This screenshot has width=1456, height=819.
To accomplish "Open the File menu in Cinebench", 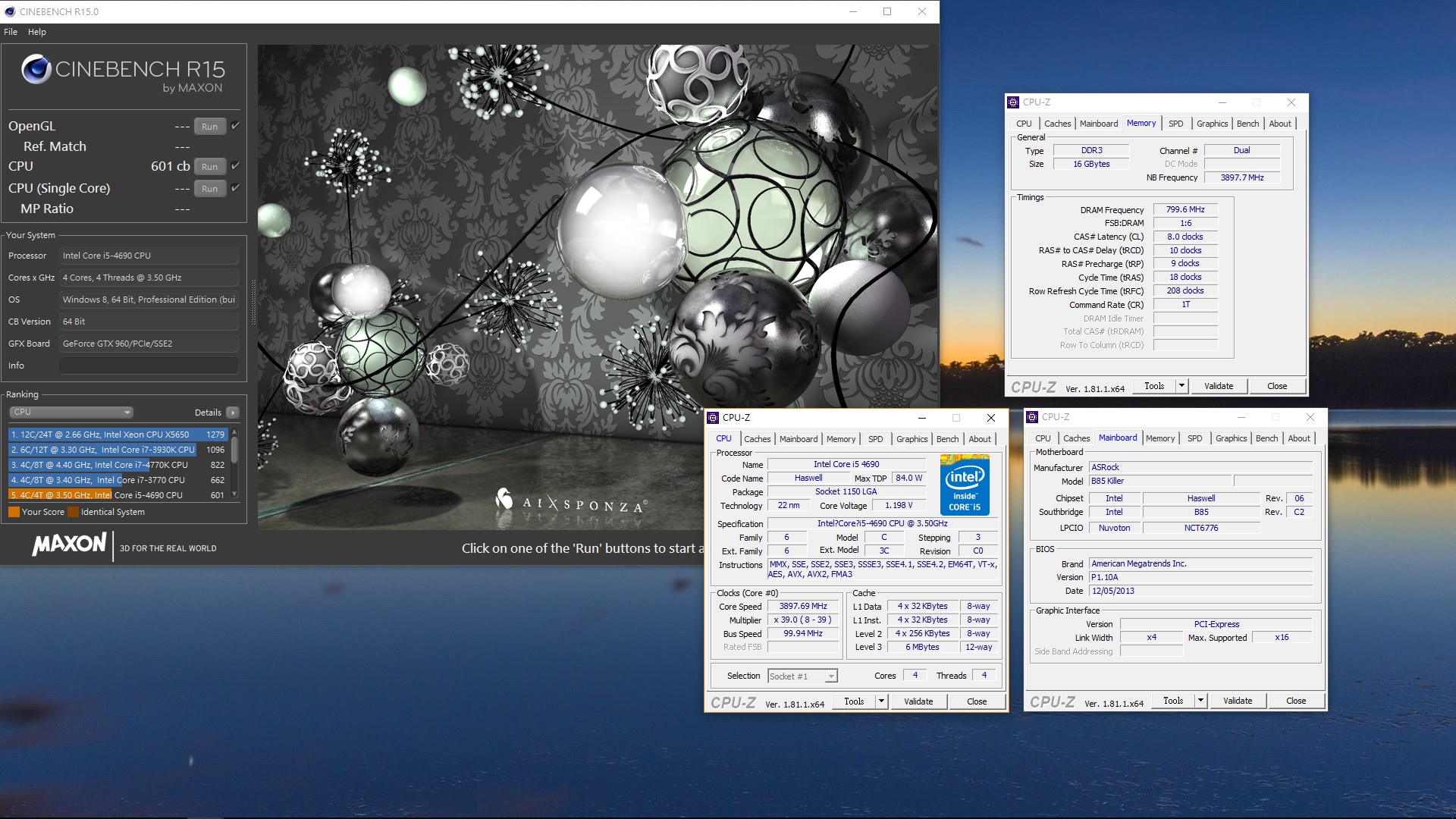I will tap(11, 32).
